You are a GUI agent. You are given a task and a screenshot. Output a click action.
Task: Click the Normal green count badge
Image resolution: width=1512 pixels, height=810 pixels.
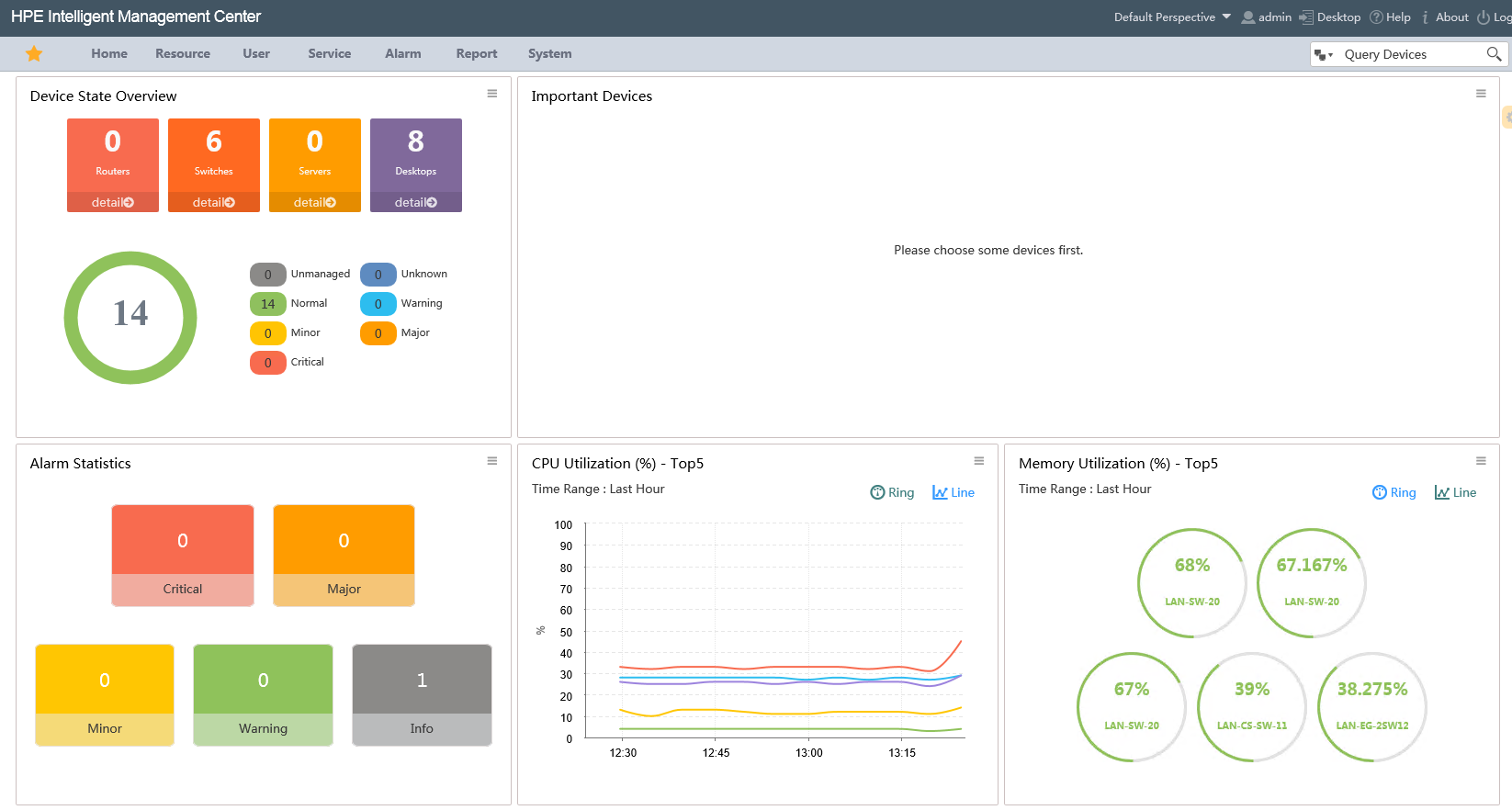268,304
